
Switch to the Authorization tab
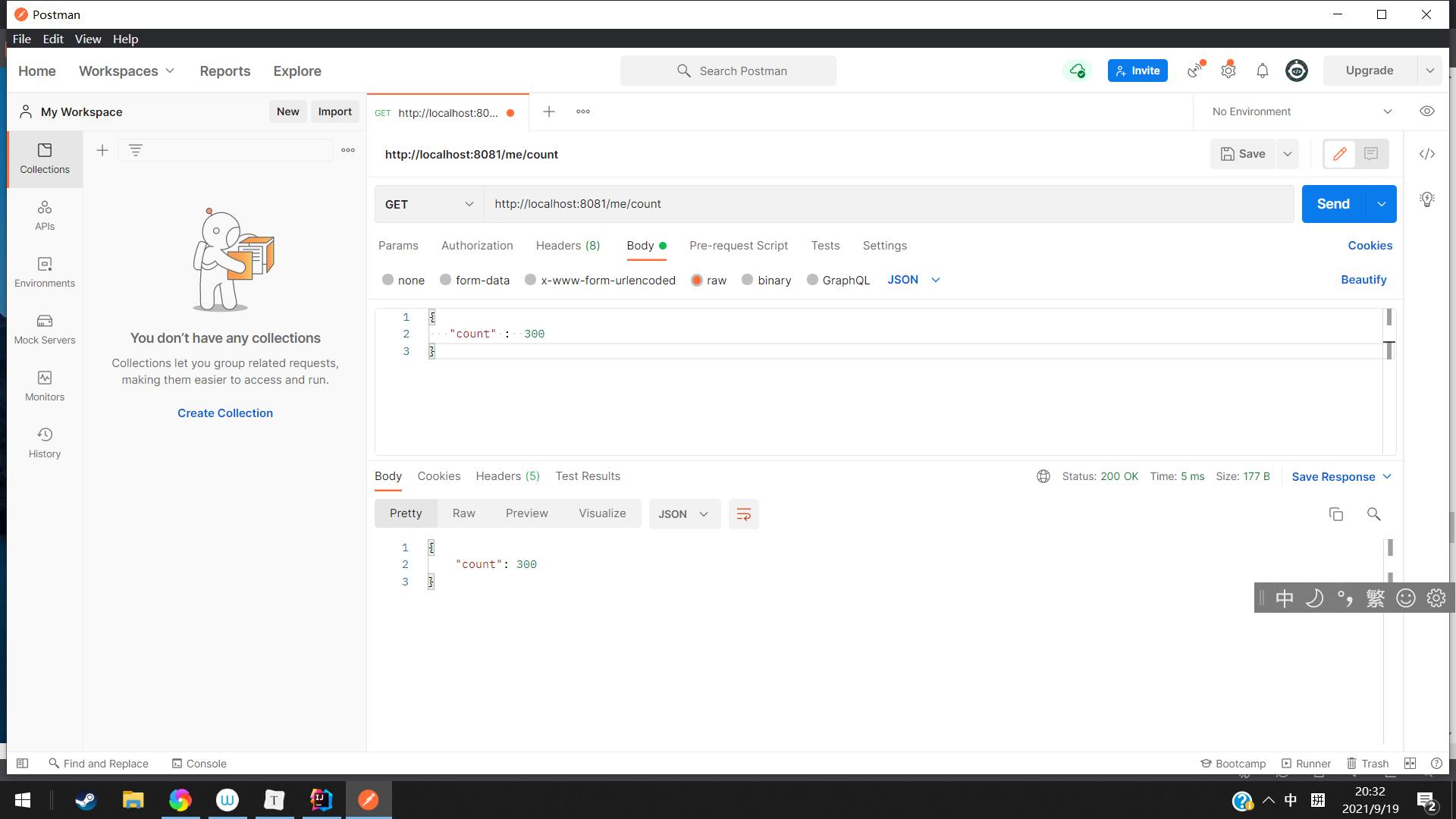[477, 246]
